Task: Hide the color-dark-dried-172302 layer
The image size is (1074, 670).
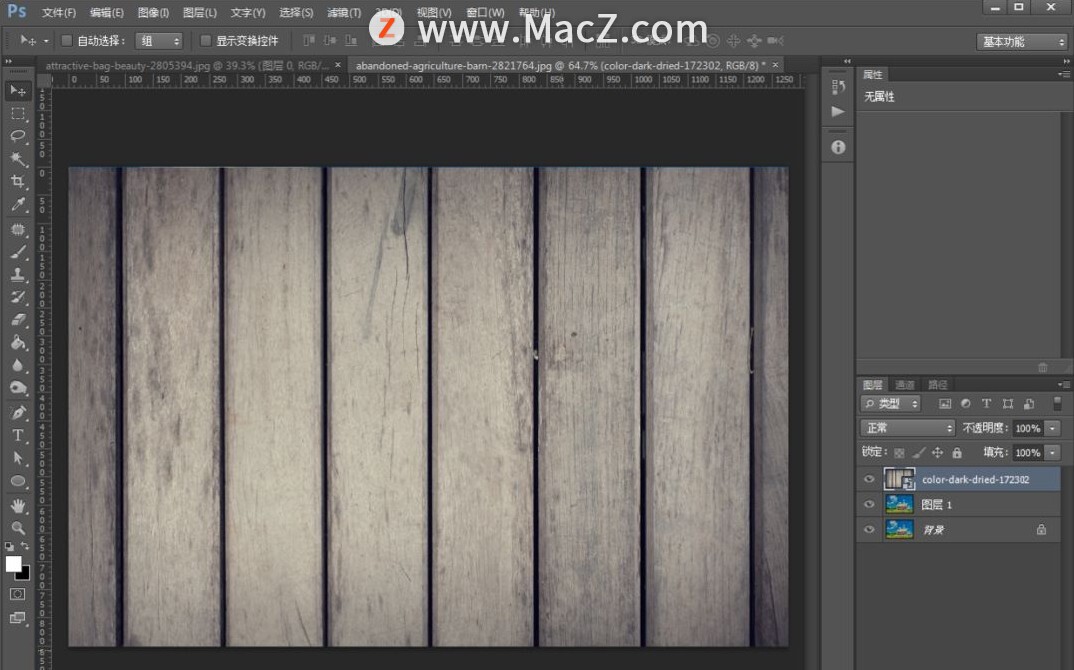Action: click(x=869, y=479)
